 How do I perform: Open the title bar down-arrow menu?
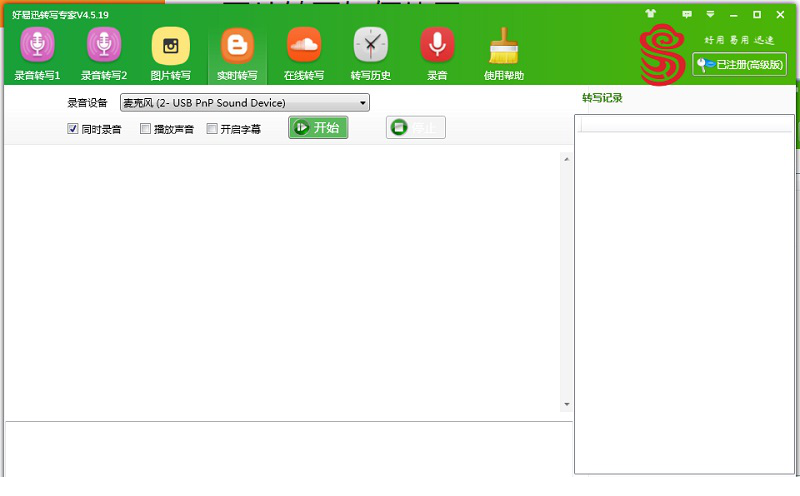(x=710, y=15)
